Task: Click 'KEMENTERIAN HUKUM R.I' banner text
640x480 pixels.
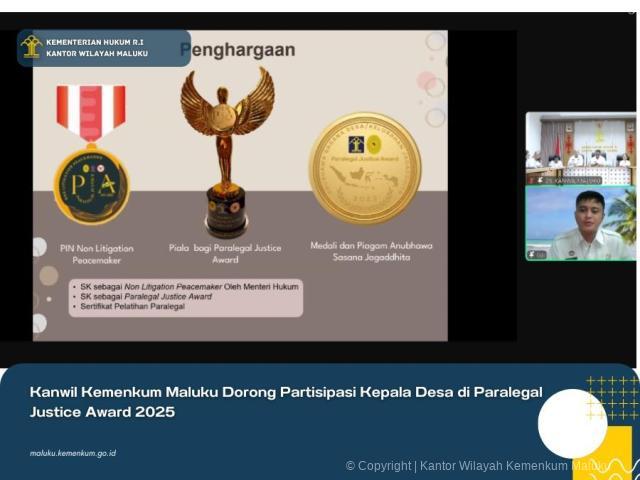Action: point(95,42)
